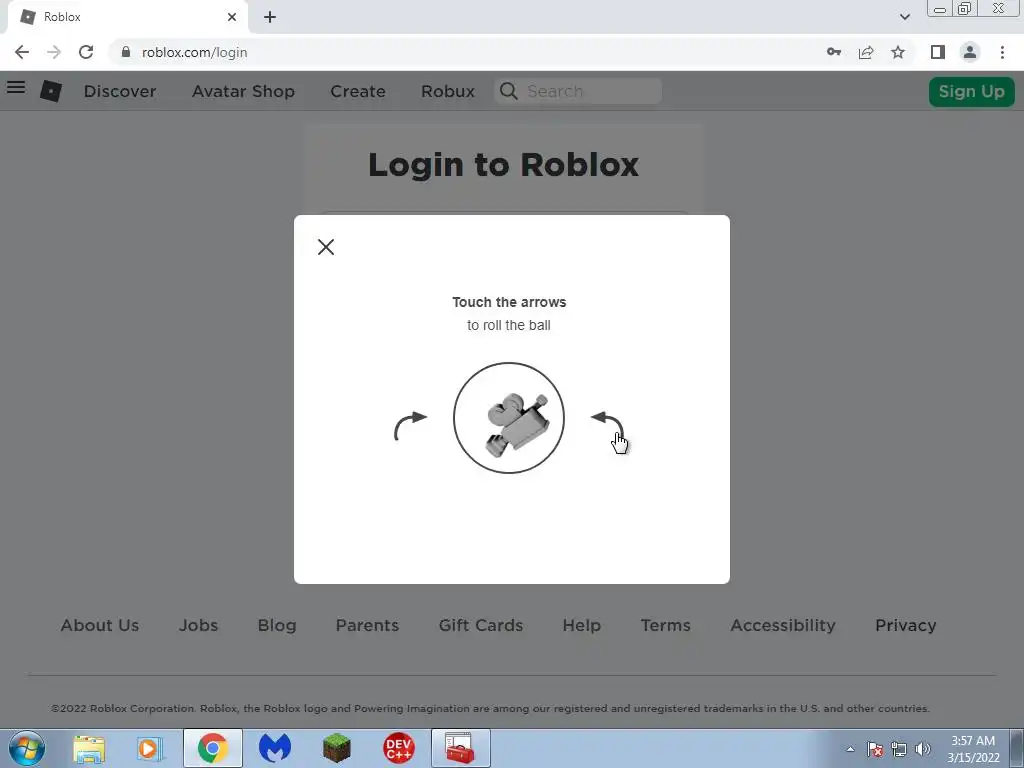Open a new browser tab
The image size is (1024, 768).
tap(270, 17)
